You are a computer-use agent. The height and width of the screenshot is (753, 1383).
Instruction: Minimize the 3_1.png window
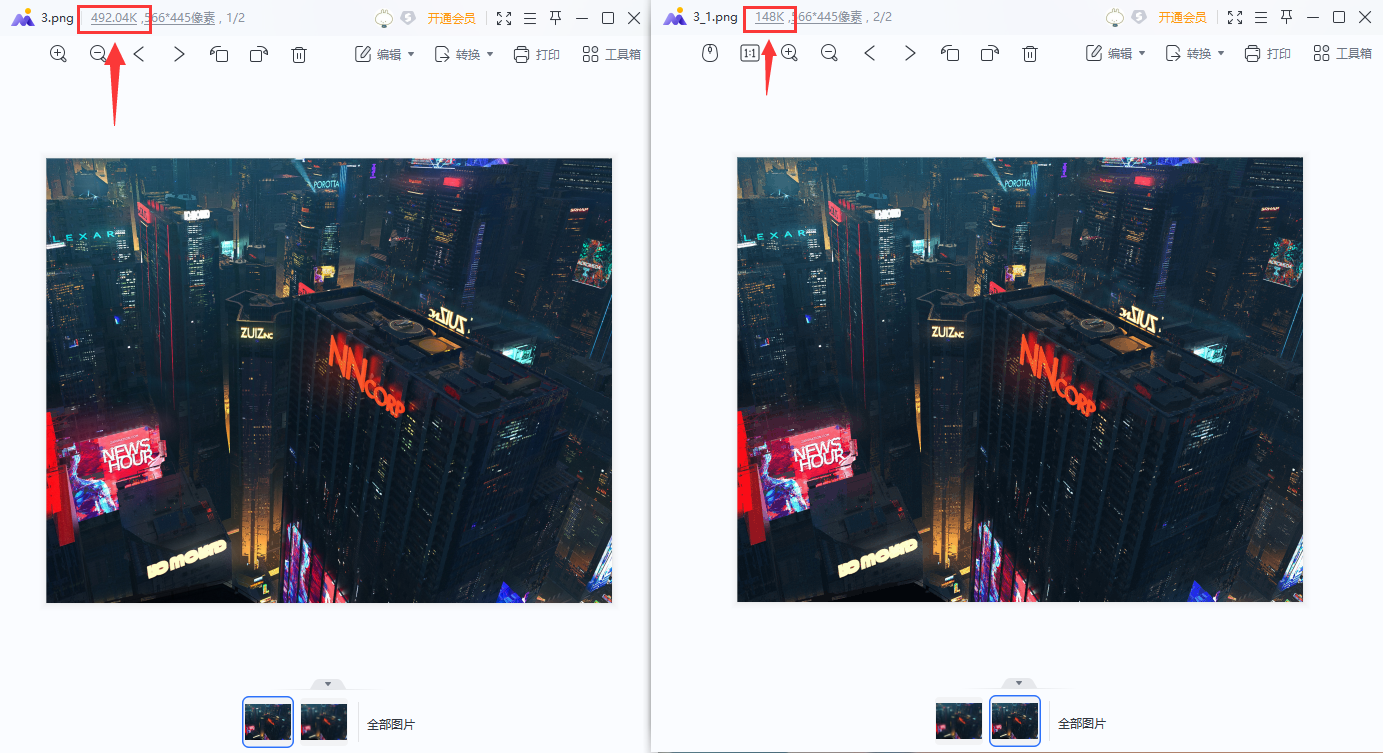pyautogui.click(x=1313, y=18)
